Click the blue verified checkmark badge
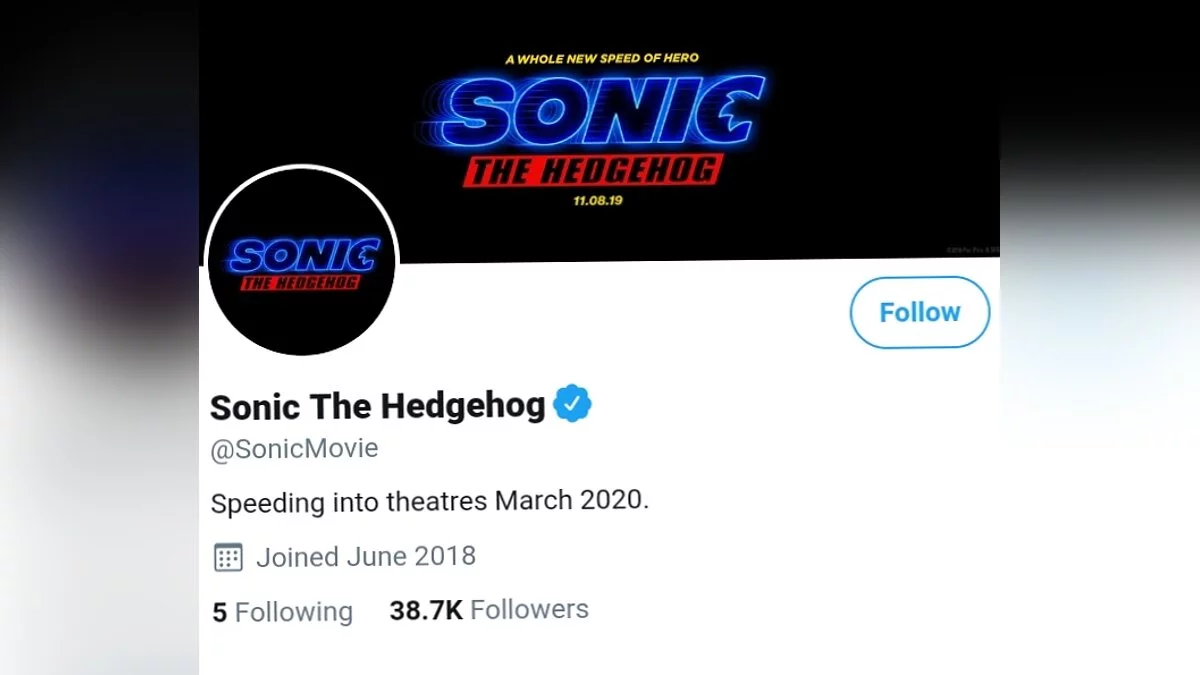This screenshot has height=675, width=1200. coord(573,404)
